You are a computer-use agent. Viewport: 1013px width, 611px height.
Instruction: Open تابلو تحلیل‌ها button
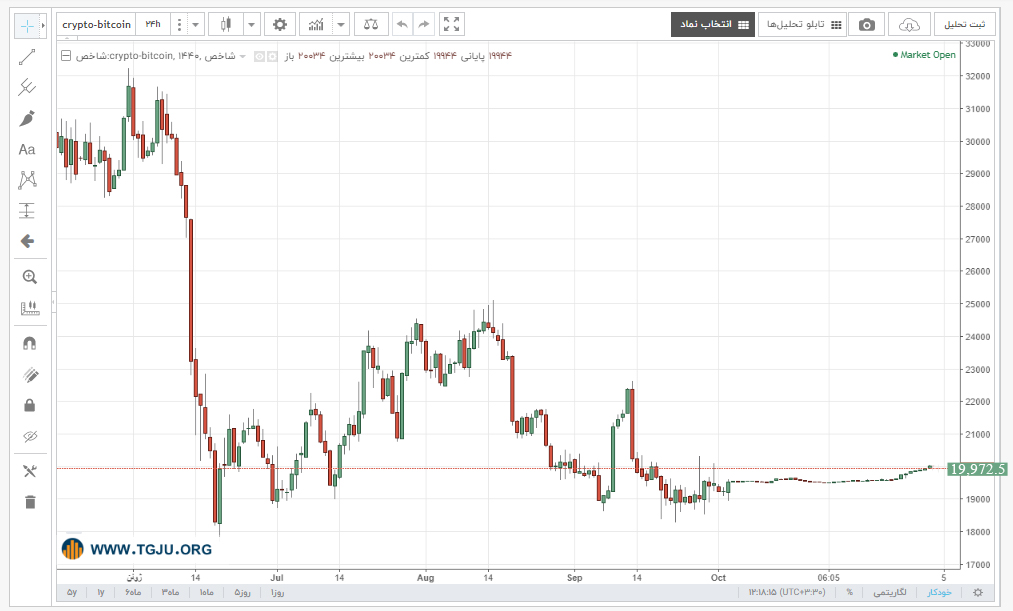[x=802, y=25]
